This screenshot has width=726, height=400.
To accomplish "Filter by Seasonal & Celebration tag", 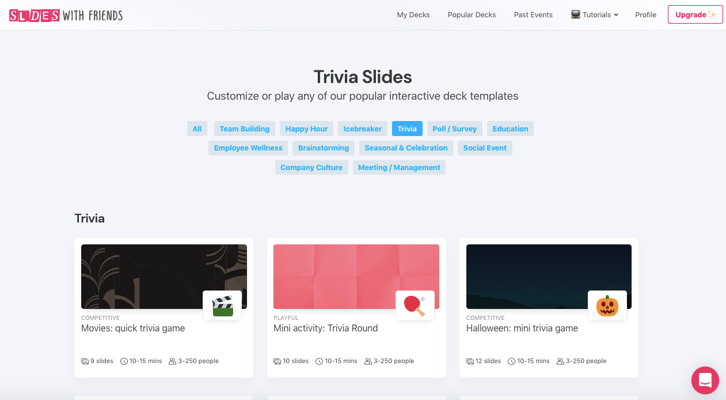I will click(x=406, y=148).
